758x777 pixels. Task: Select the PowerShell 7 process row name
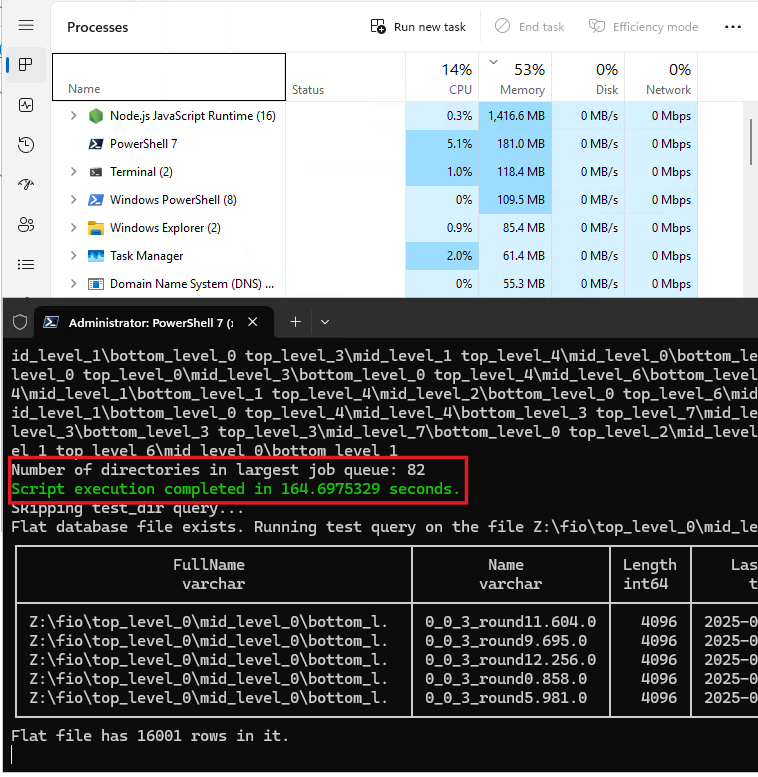pos(143,144)
